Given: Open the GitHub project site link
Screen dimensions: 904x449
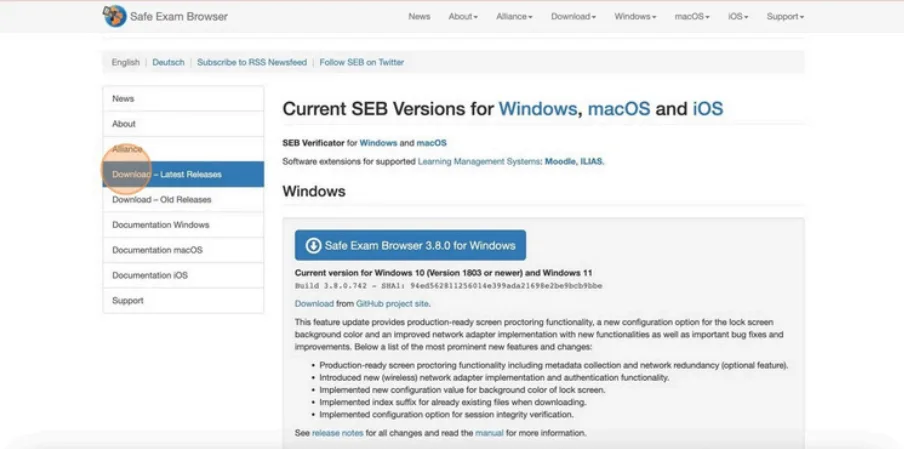Looking at the screenshot, I should pos(392,304).
